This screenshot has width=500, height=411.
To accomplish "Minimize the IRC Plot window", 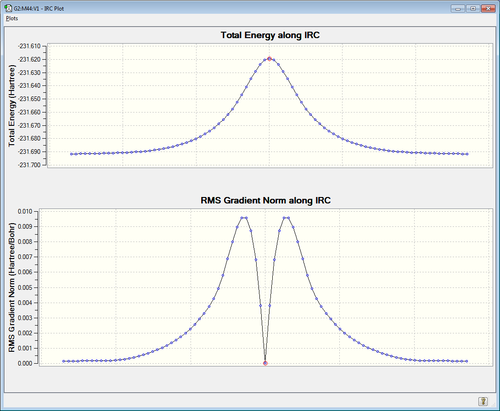I will 458,9.
